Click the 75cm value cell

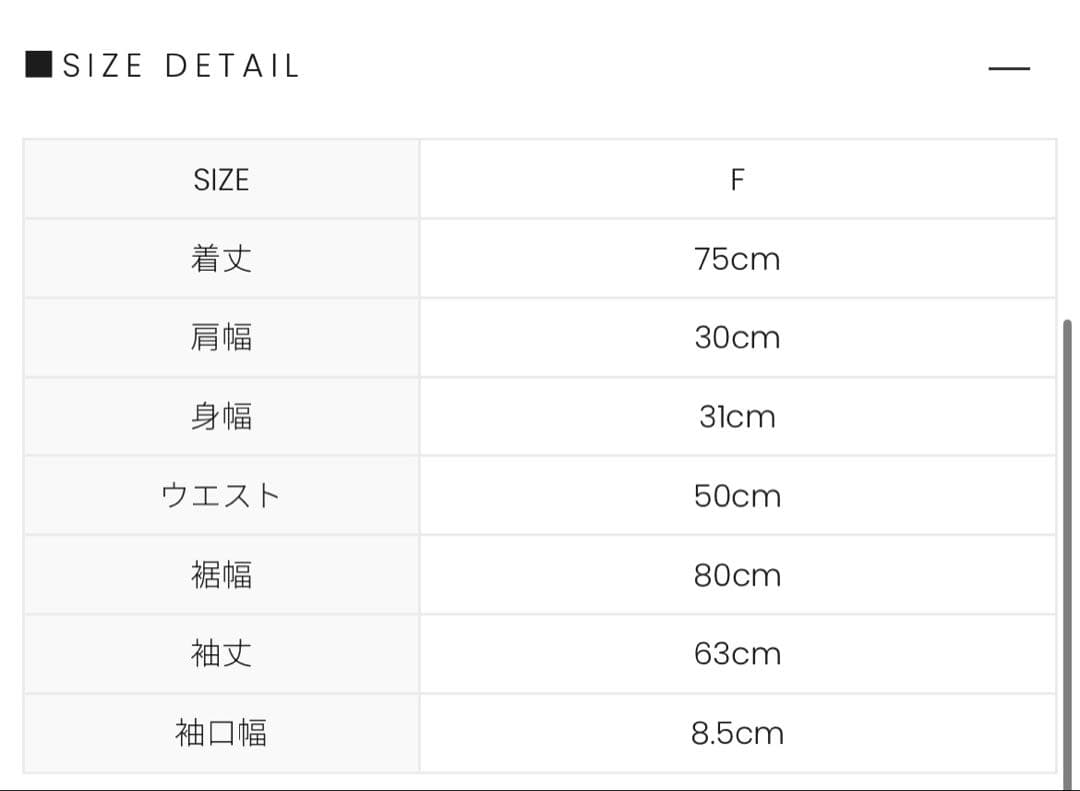pyautogui.click(x=737, y=259)
